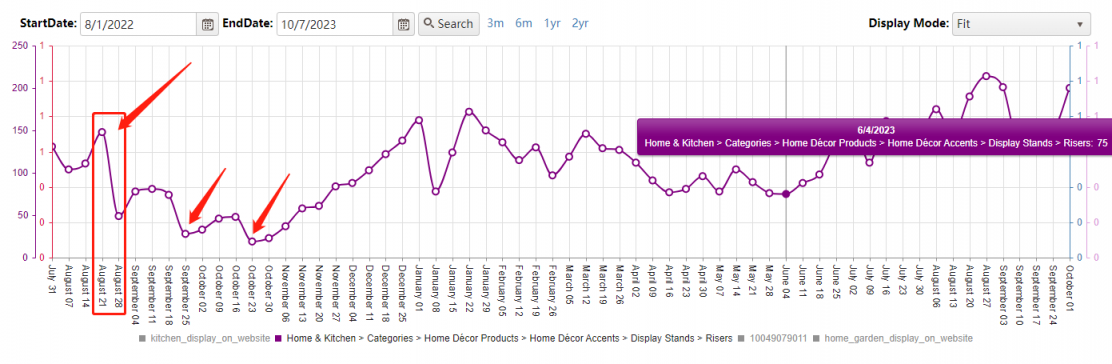
Task: Select the 6m range link
Action: pos(523,23)
